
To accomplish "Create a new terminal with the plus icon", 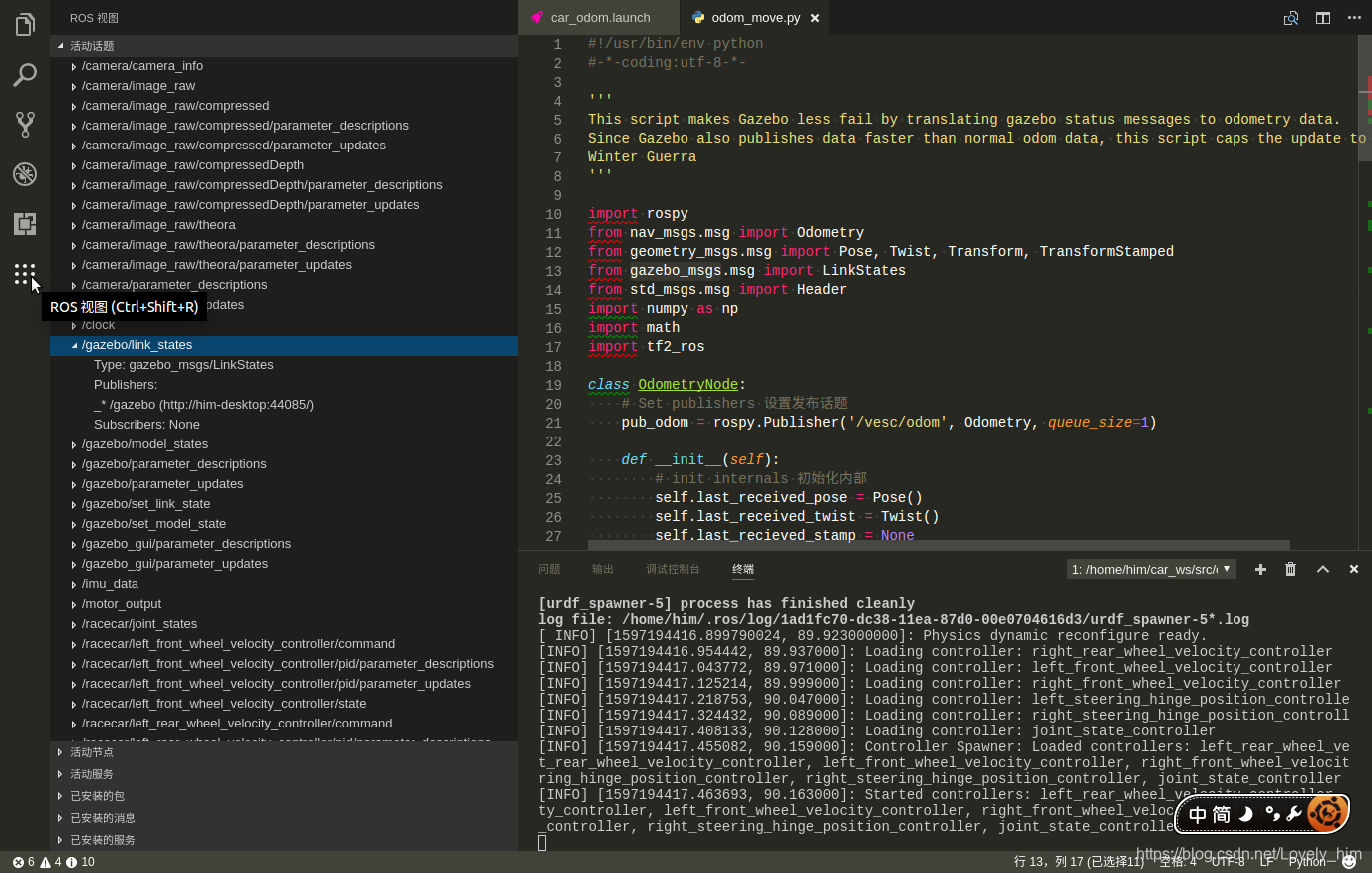I will 1260,569.
